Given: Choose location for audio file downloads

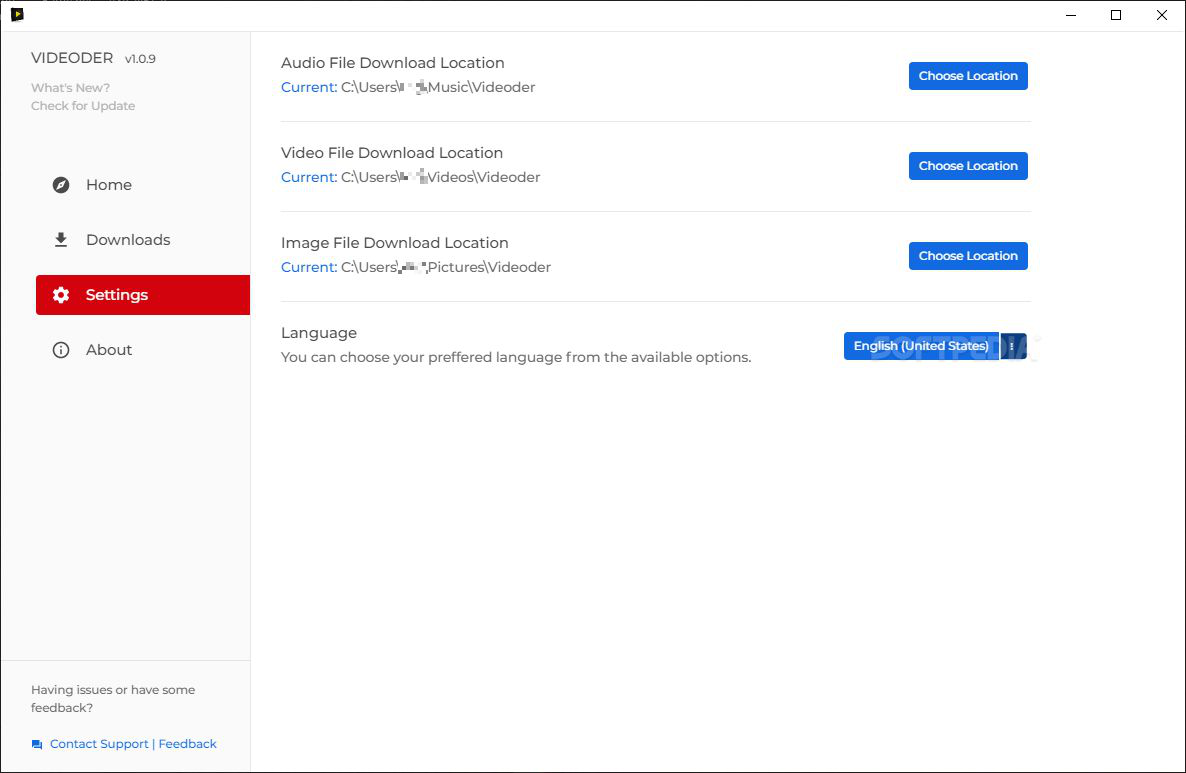Looking at the screenshot, I should pyautogui.click(x=968, y=76).
